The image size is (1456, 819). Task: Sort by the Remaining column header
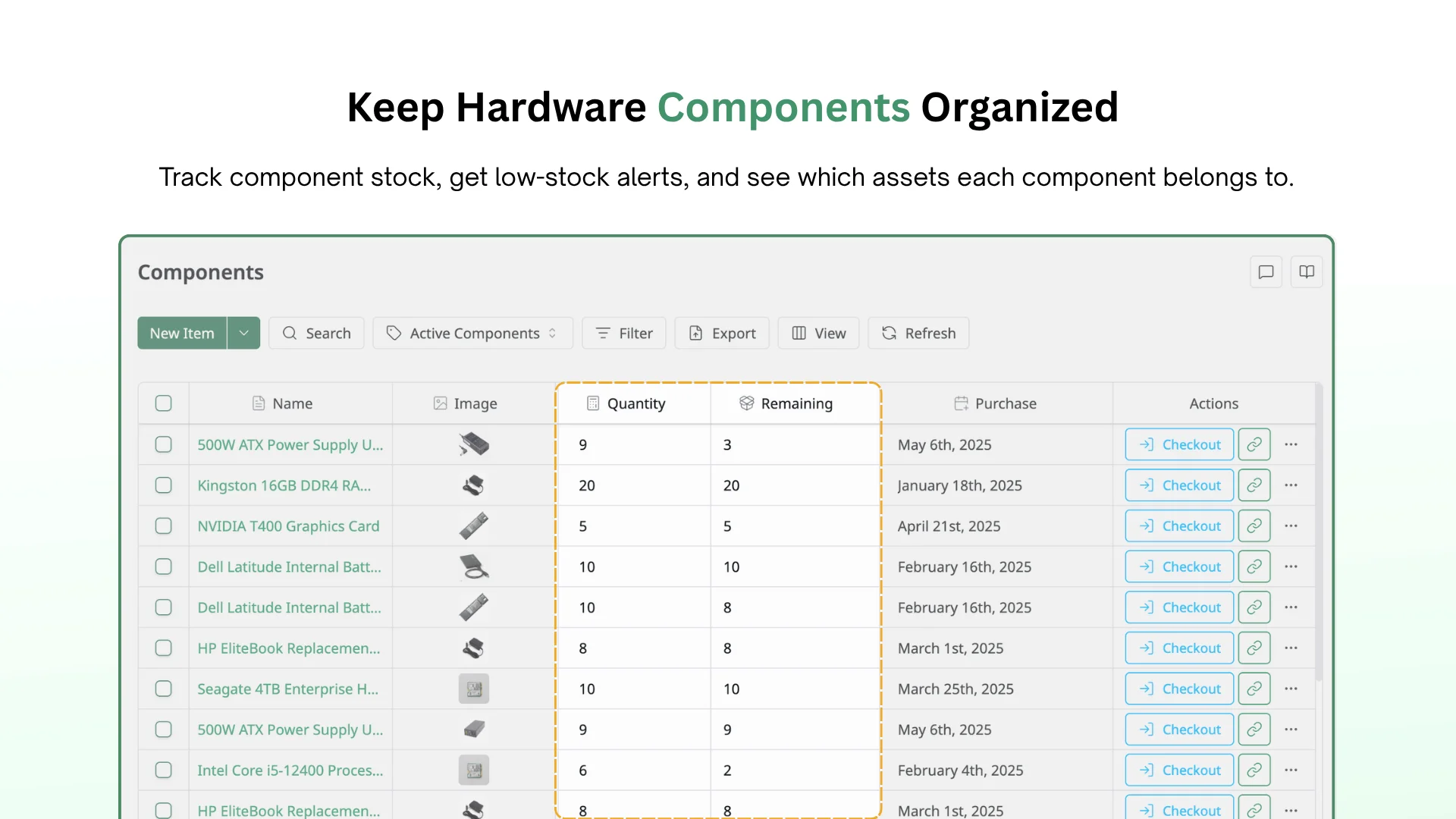click(786, 403)
